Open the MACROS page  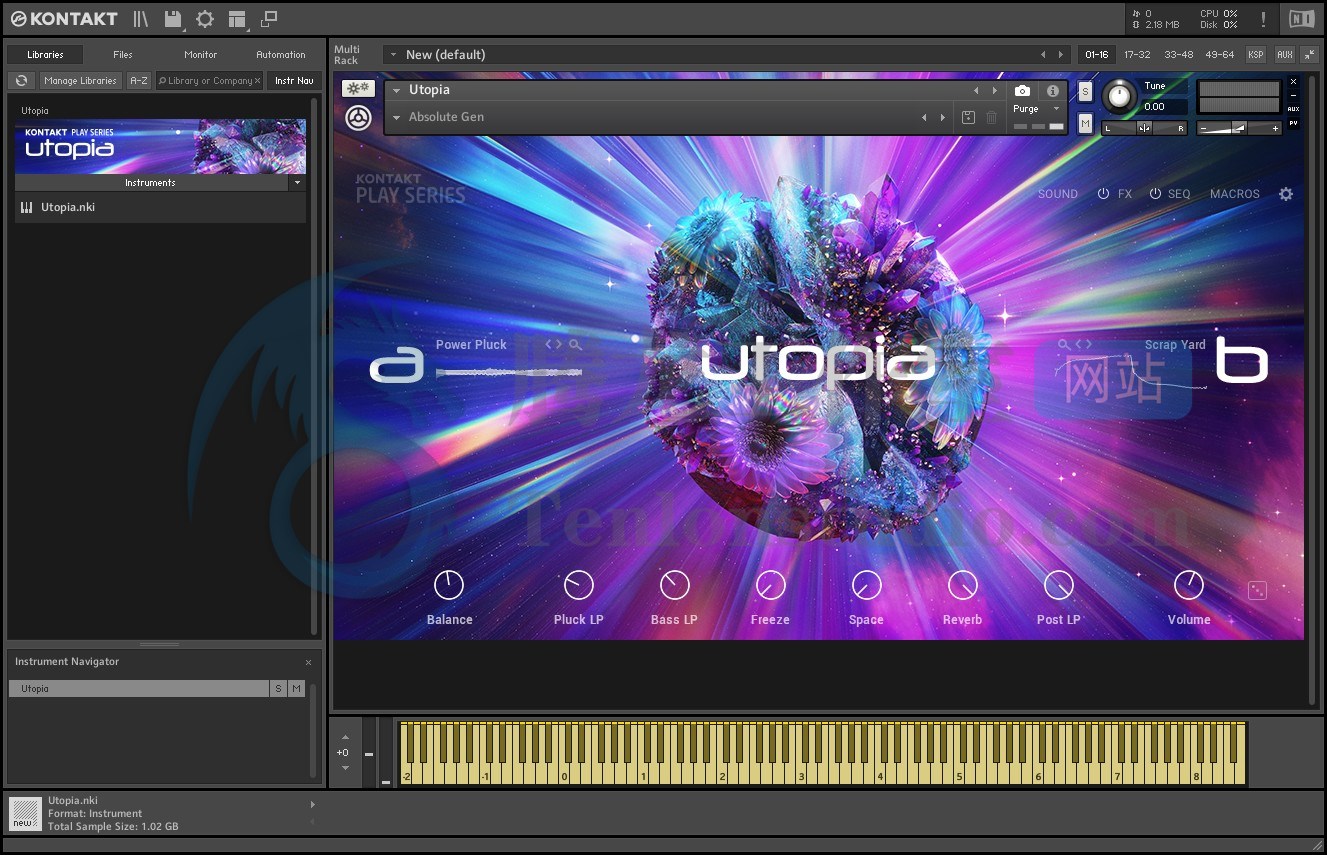[1235, 194]
